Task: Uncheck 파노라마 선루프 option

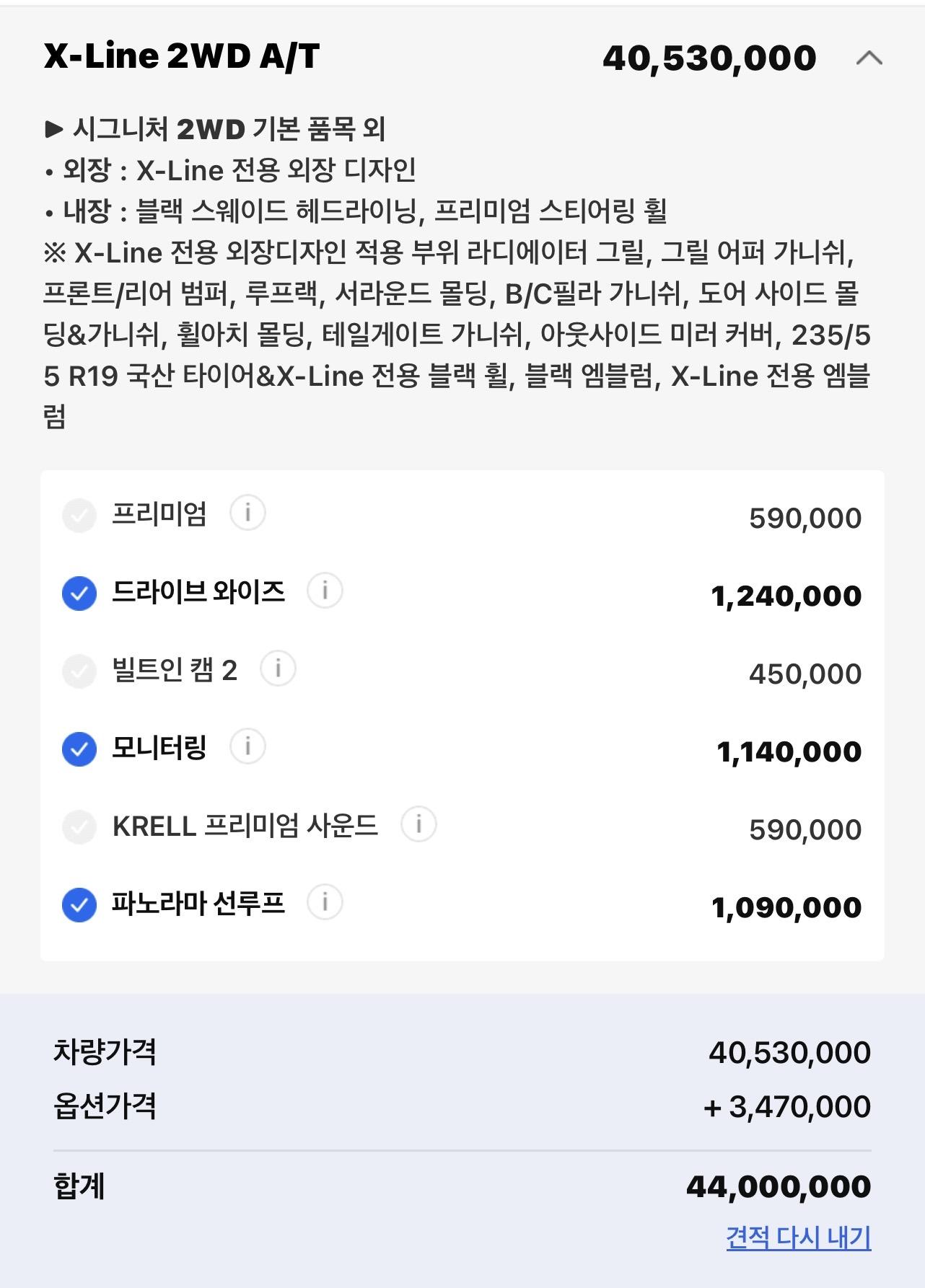Action: pos(79,905)
